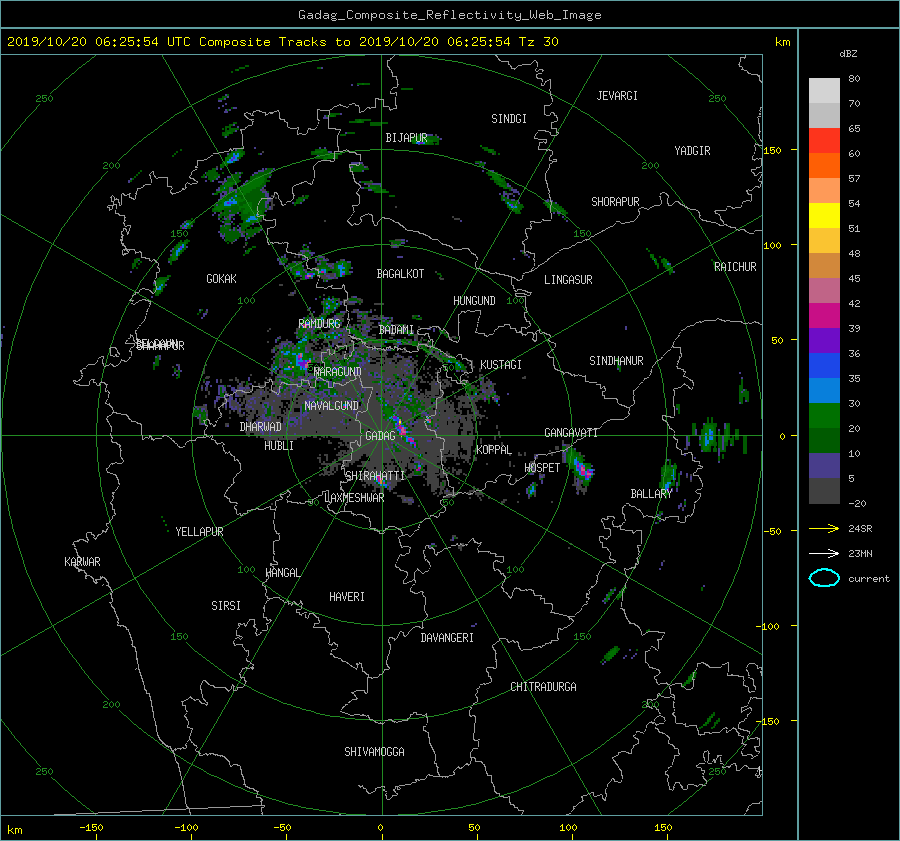This screenshot has width=900, height=841.
Task: Click the -150 tick on bottom axis
Action: [91, 827]
